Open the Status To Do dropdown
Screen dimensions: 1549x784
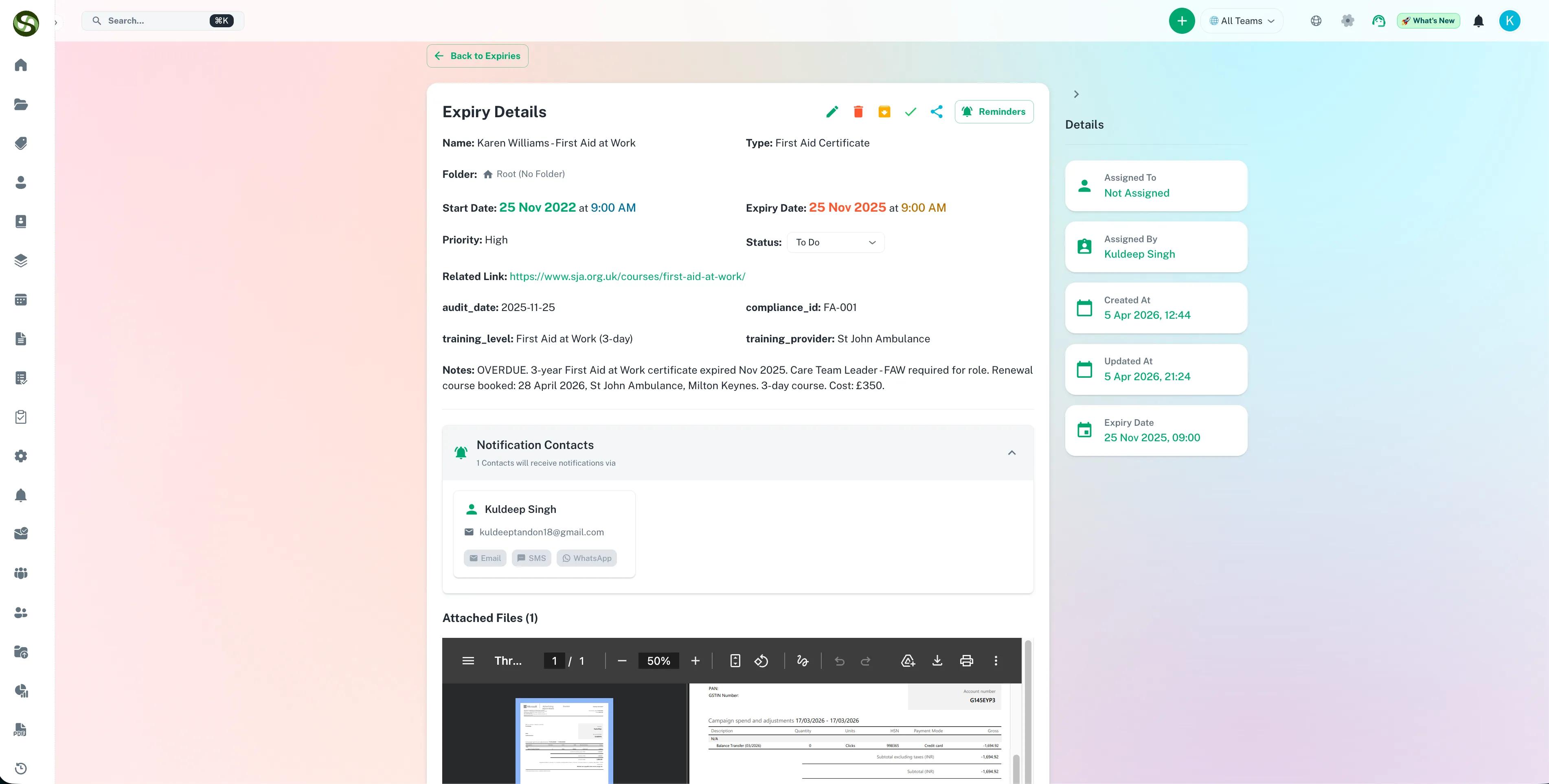coord(835,242)
